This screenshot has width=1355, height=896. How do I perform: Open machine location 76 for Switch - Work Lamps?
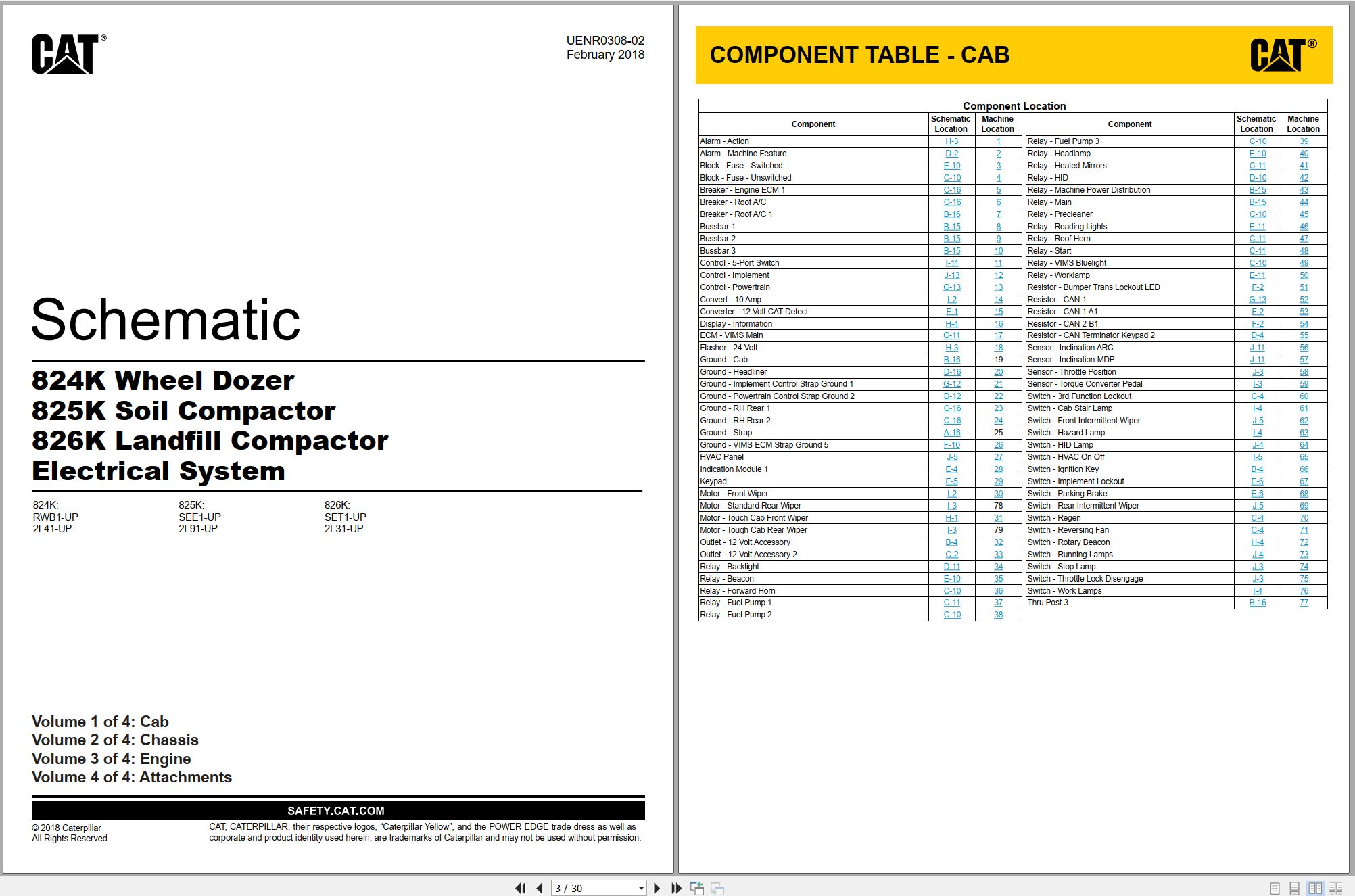(x=1304, y=591)
